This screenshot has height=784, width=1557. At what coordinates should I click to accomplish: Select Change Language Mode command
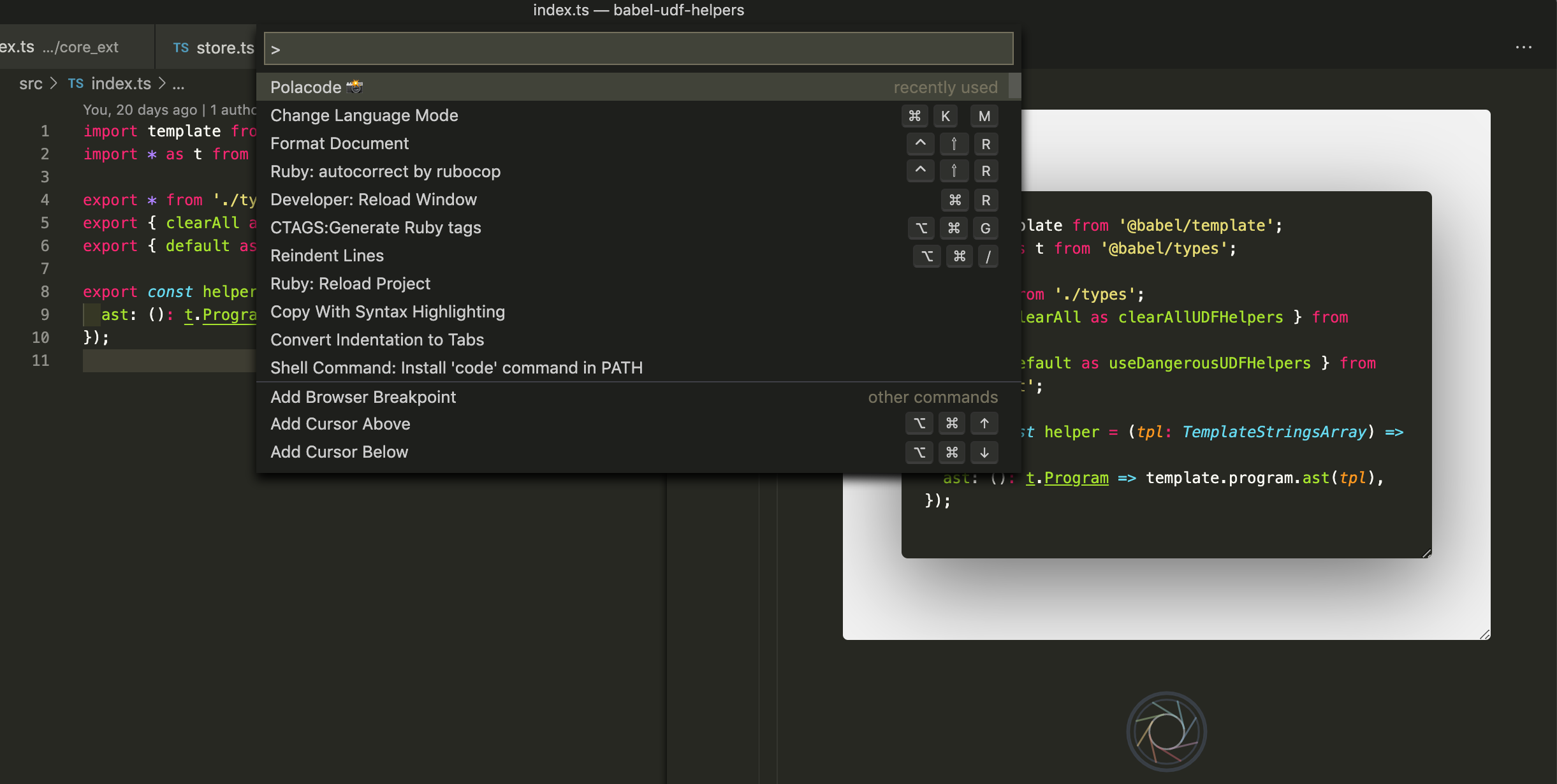click(x=364, y=115)
